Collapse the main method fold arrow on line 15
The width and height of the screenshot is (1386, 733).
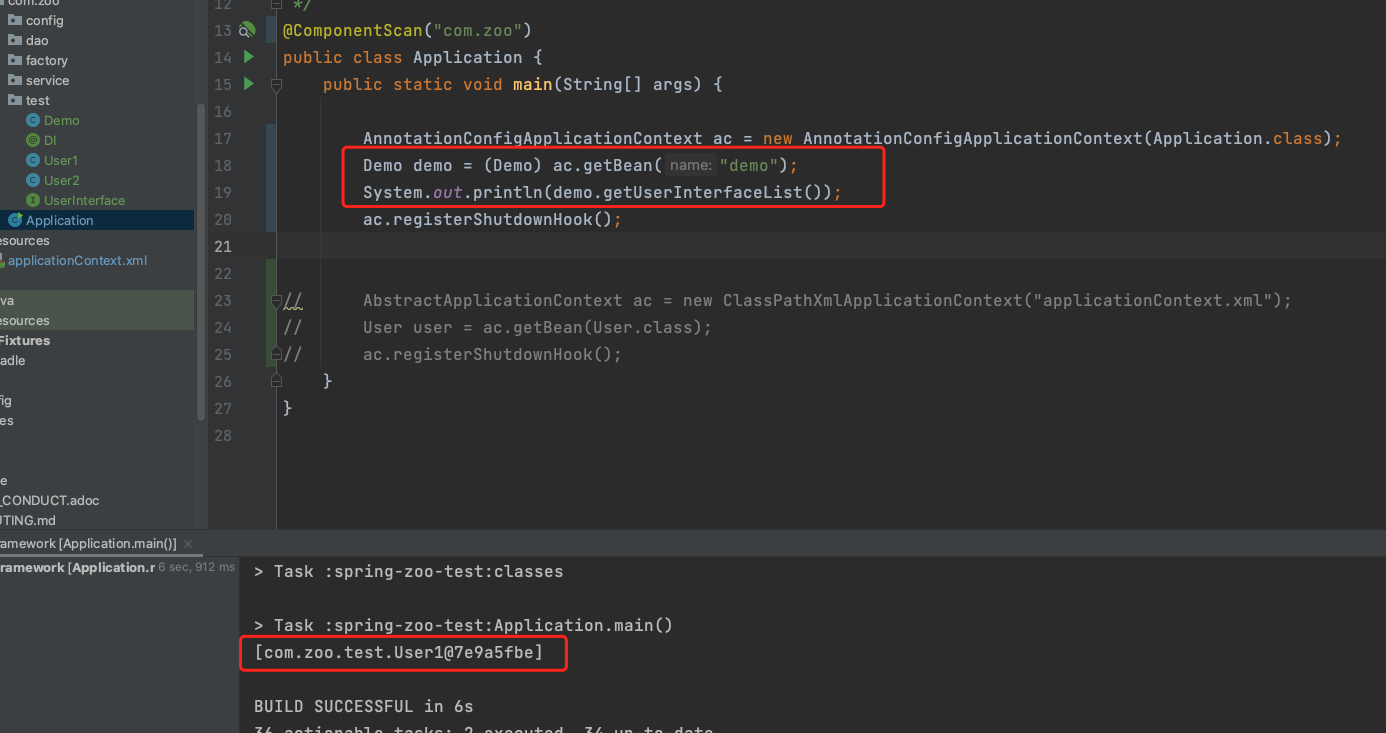coord(275,84)
